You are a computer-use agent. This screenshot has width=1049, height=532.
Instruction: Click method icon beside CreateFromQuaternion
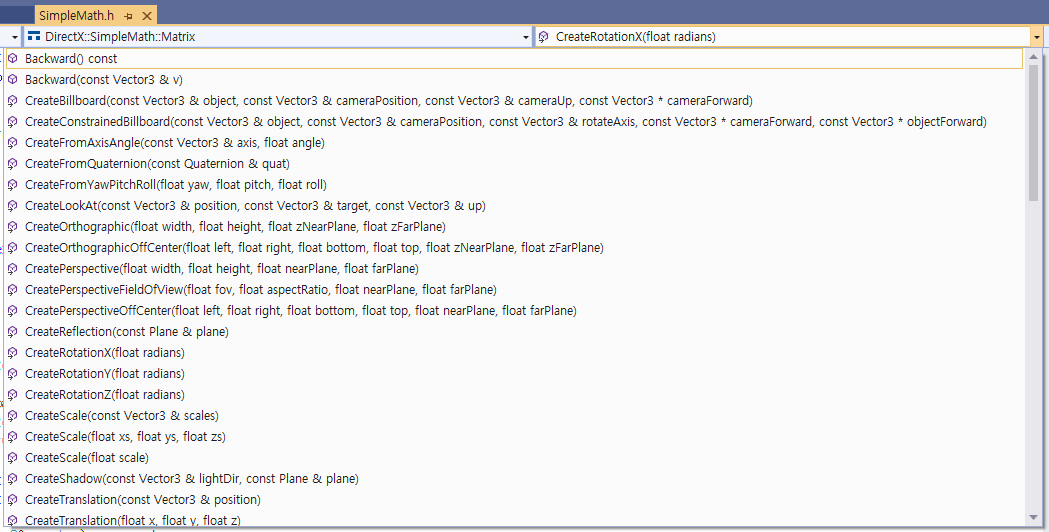tap(13, 164)
